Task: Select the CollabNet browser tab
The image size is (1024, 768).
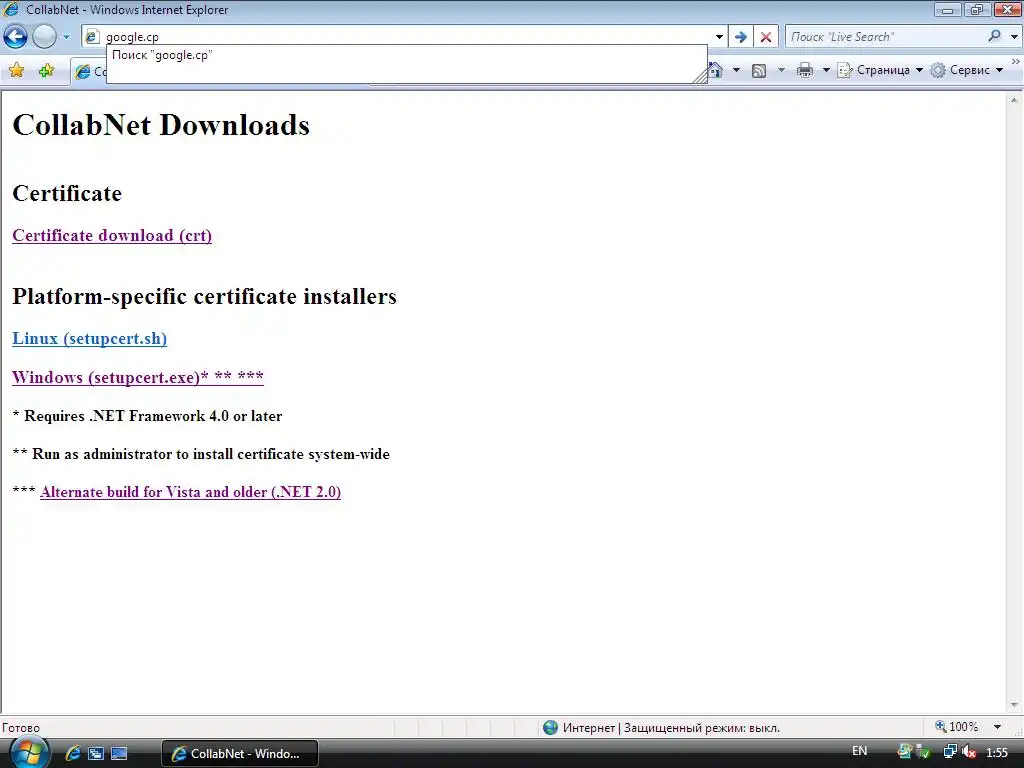Action: [89, 72]
